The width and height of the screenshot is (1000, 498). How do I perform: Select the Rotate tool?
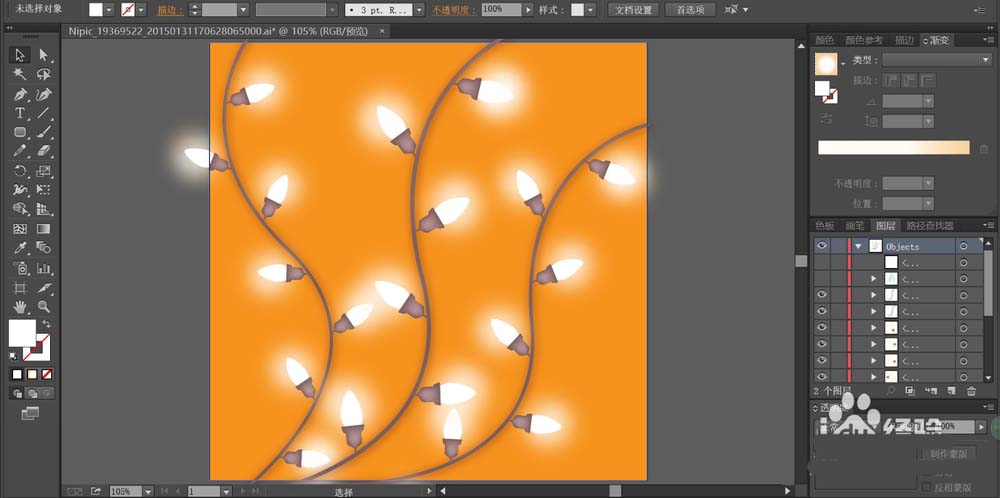point(20,171)
